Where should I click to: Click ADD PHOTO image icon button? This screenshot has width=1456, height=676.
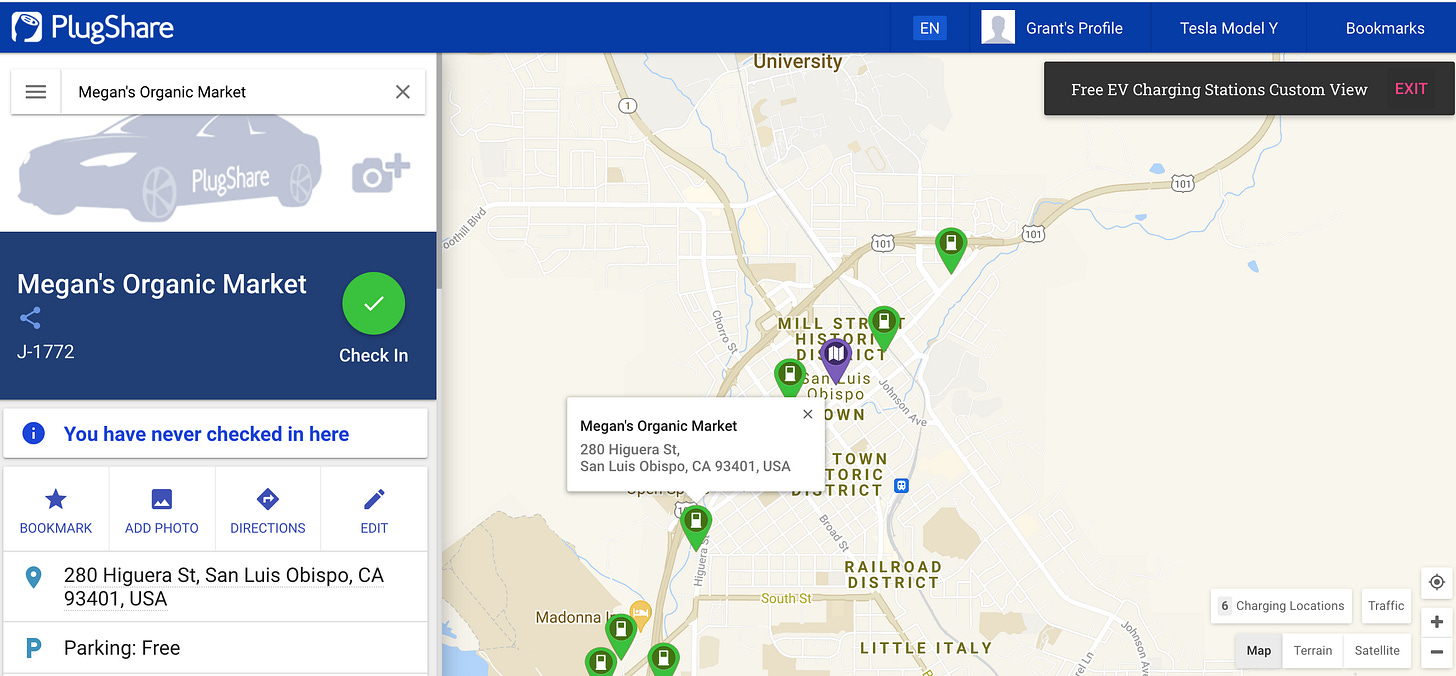tap(162, 510)
